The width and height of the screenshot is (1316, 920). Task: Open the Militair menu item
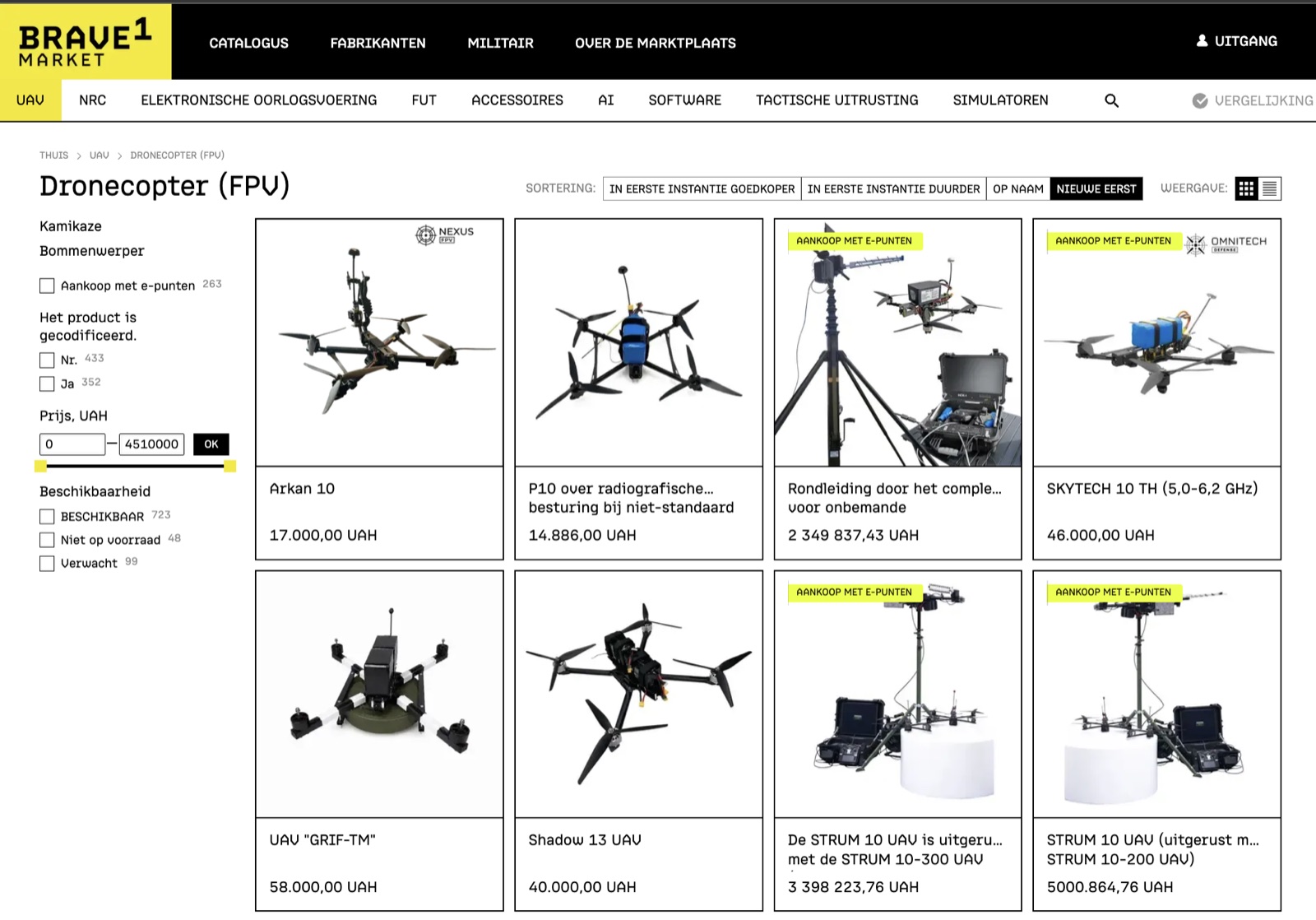(500, 43)
